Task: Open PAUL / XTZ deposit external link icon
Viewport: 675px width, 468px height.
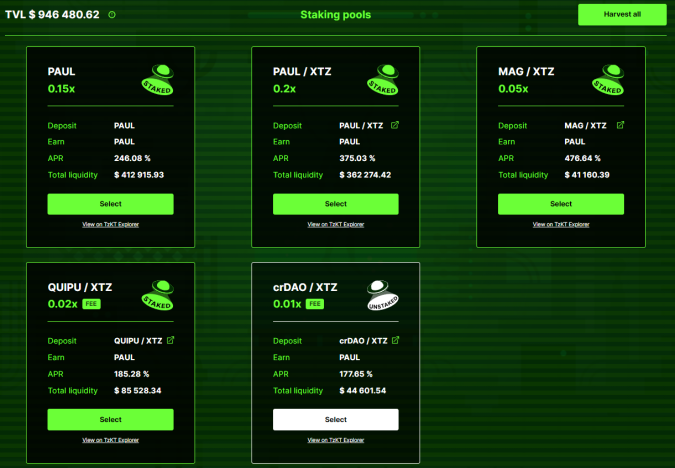Action: [x=395, y=125]
